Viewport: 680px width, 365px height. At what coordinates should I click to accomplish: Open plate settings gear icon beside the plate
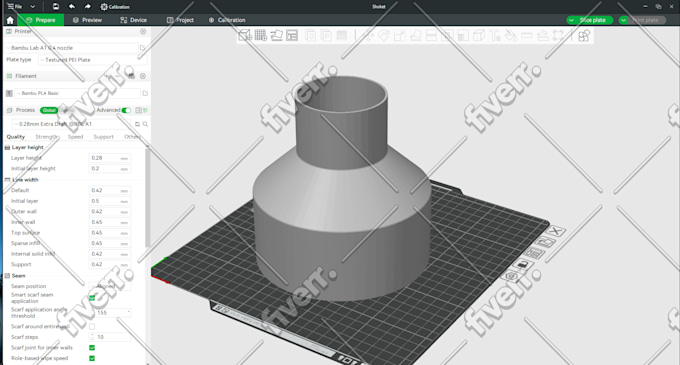512,276
